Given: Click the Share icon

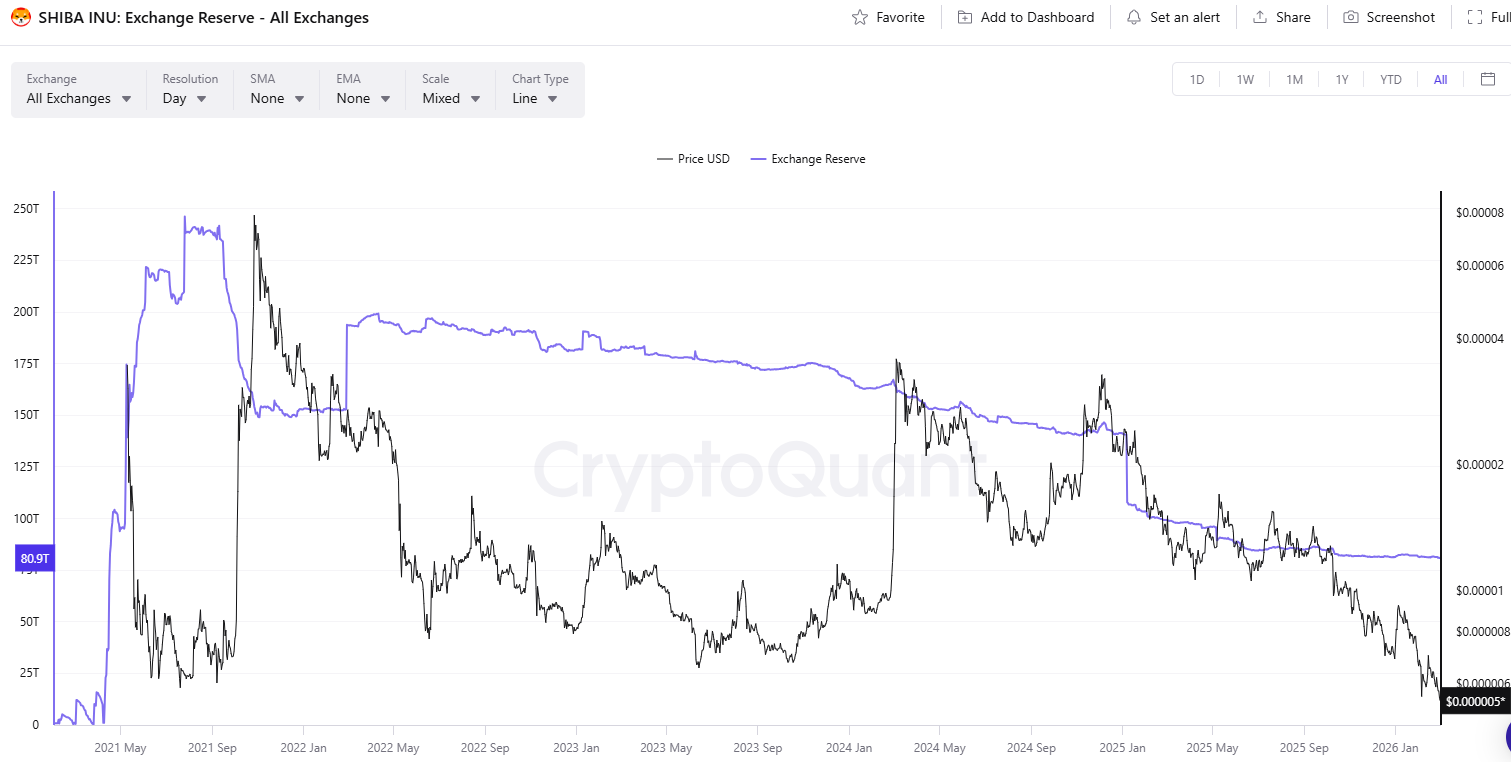Looking at the screenshot, I should pos(1260,17).
